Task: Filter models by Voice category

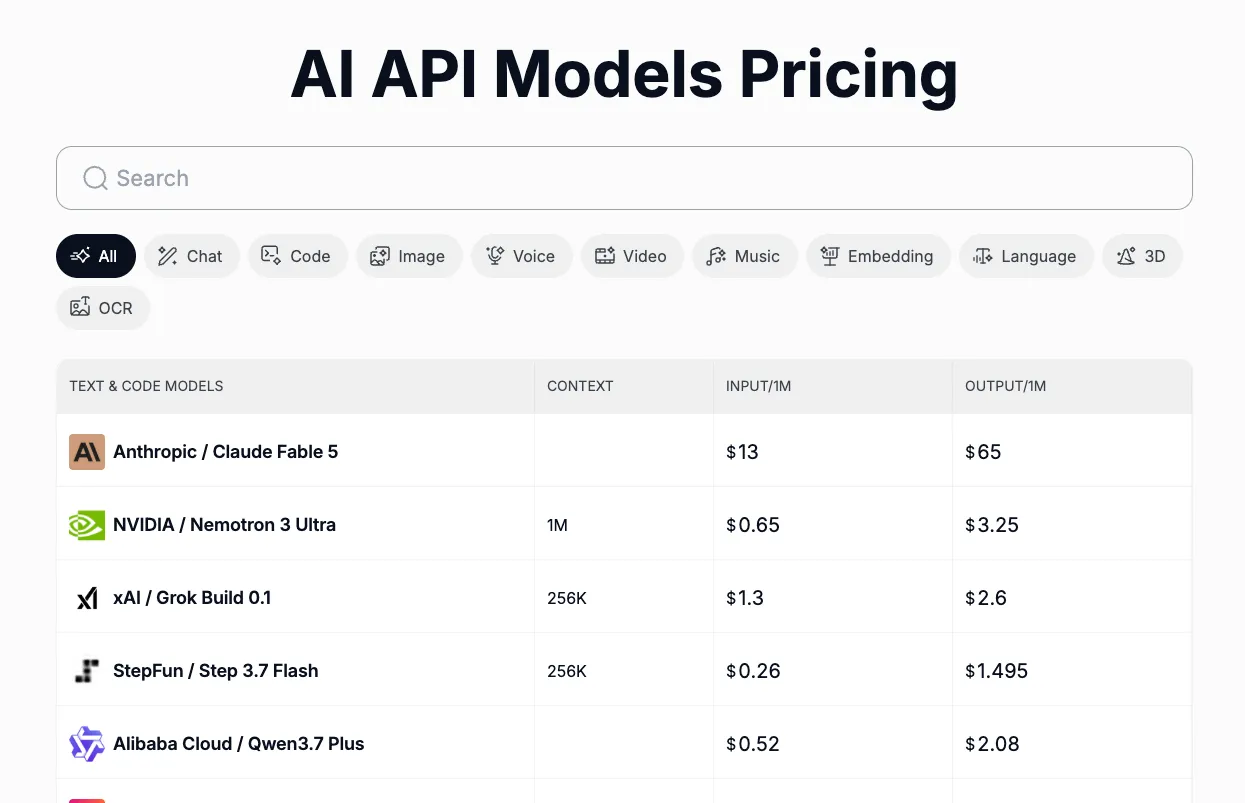Action: click(521, 256)
